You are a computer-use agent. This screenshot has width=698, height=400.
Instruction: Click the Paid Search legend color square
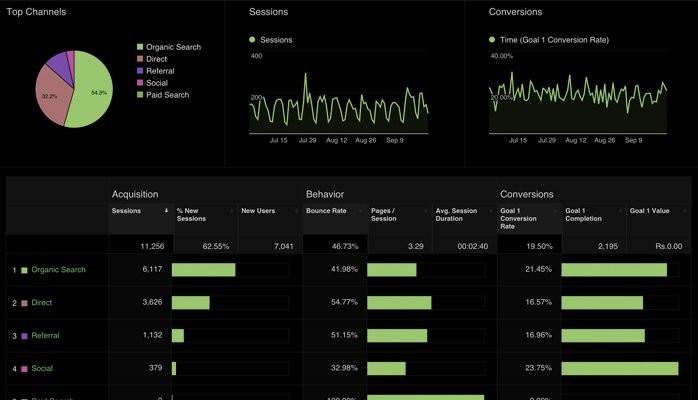[x=140, y=95]
